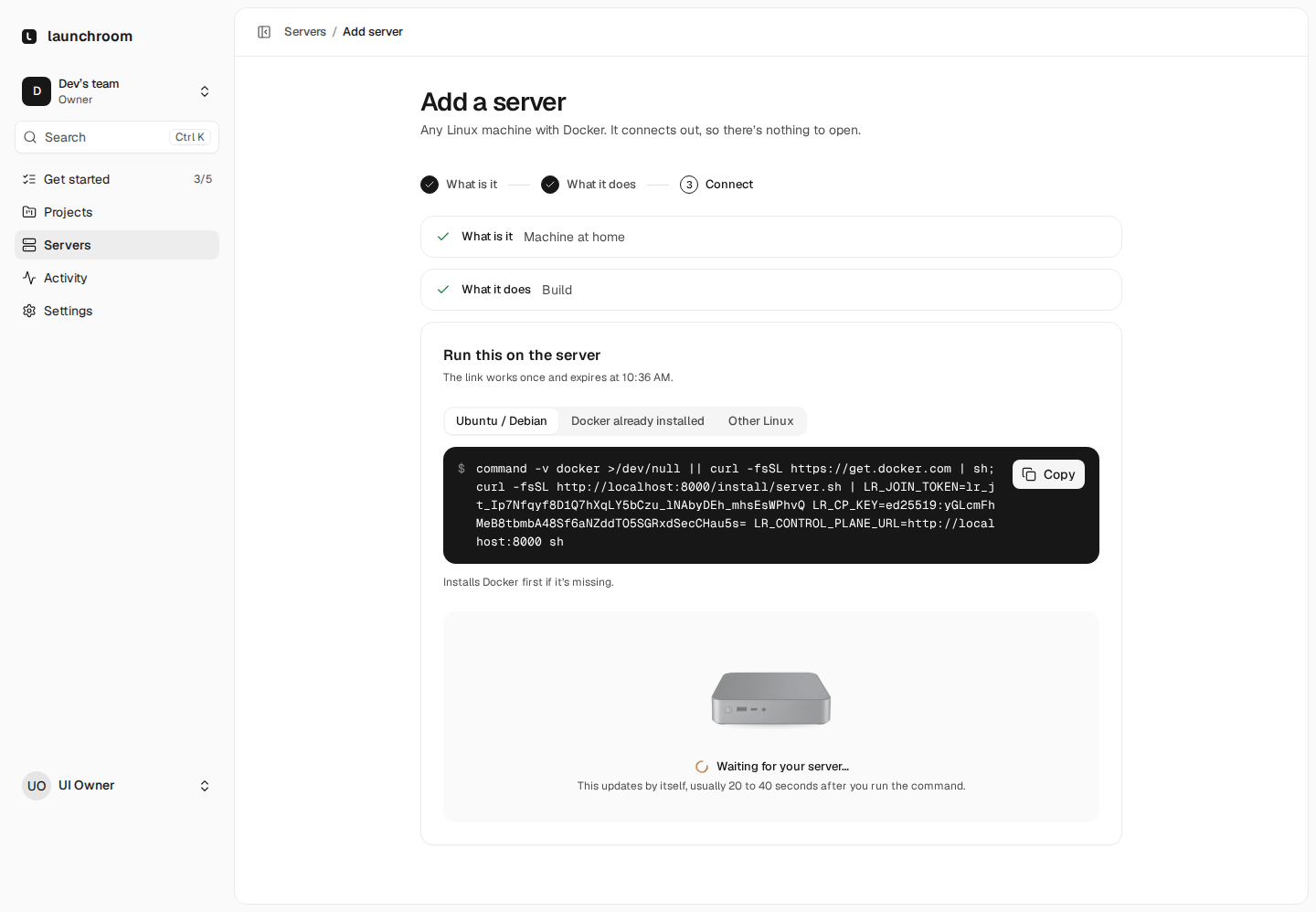Click the What it does step checkmark
Viewport: 1316px width, 912px height.
pos(550,185)
